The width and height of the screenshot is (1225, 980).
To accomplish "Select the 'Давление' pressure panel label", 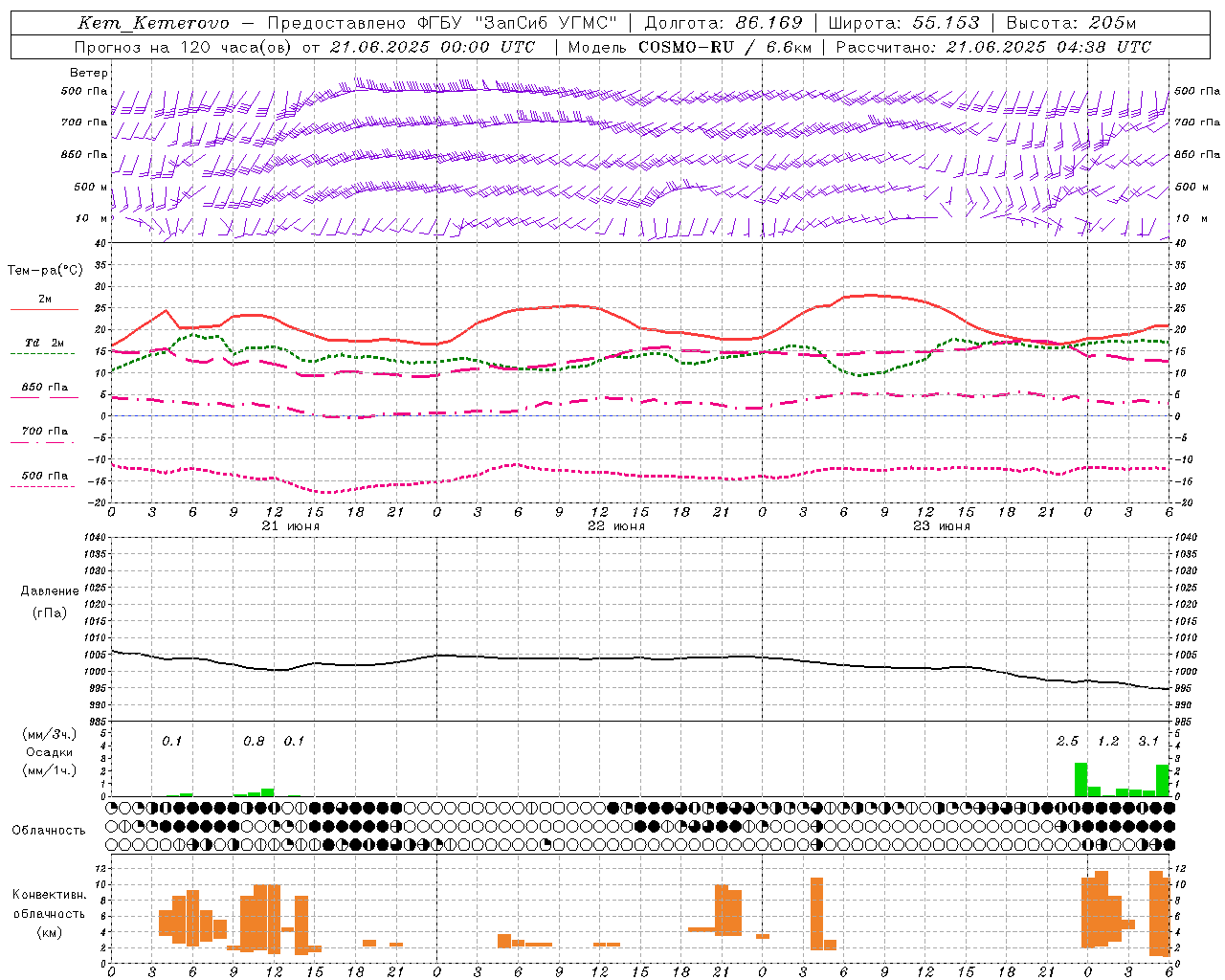I will (x=50, y=591).
